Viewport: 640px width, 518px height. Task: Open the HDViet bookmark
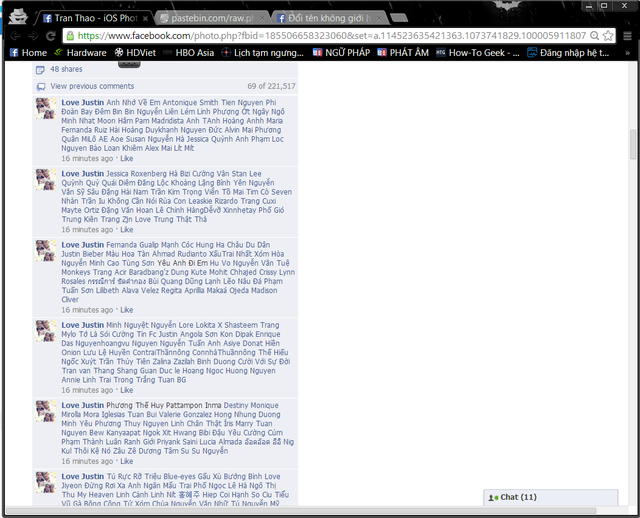pyautogui.click(x=135, y=53)
